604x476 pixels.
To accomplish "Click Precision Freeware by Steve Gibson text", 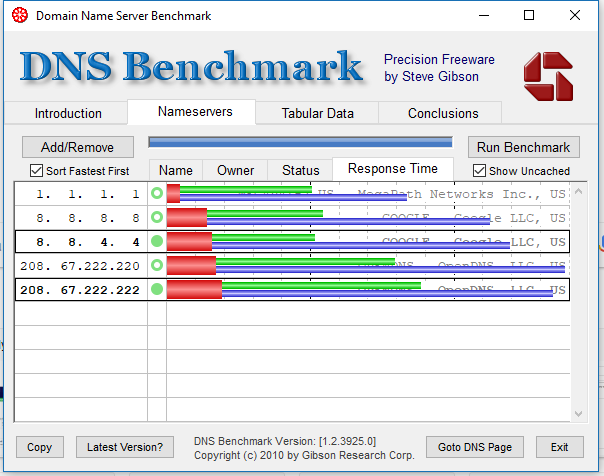I will tap(439, 68).
